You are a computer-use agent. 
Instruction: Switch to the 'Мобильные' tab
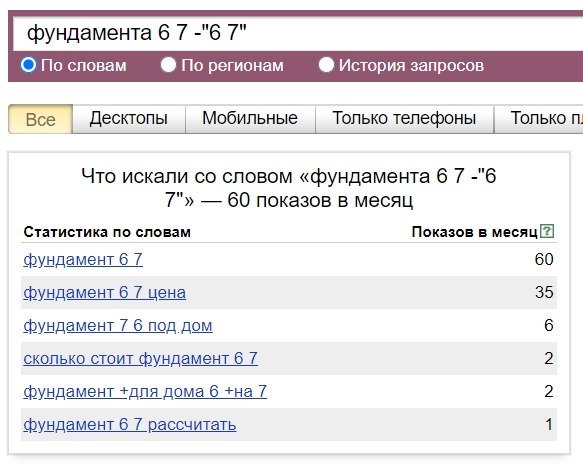[x=250, y=119]
